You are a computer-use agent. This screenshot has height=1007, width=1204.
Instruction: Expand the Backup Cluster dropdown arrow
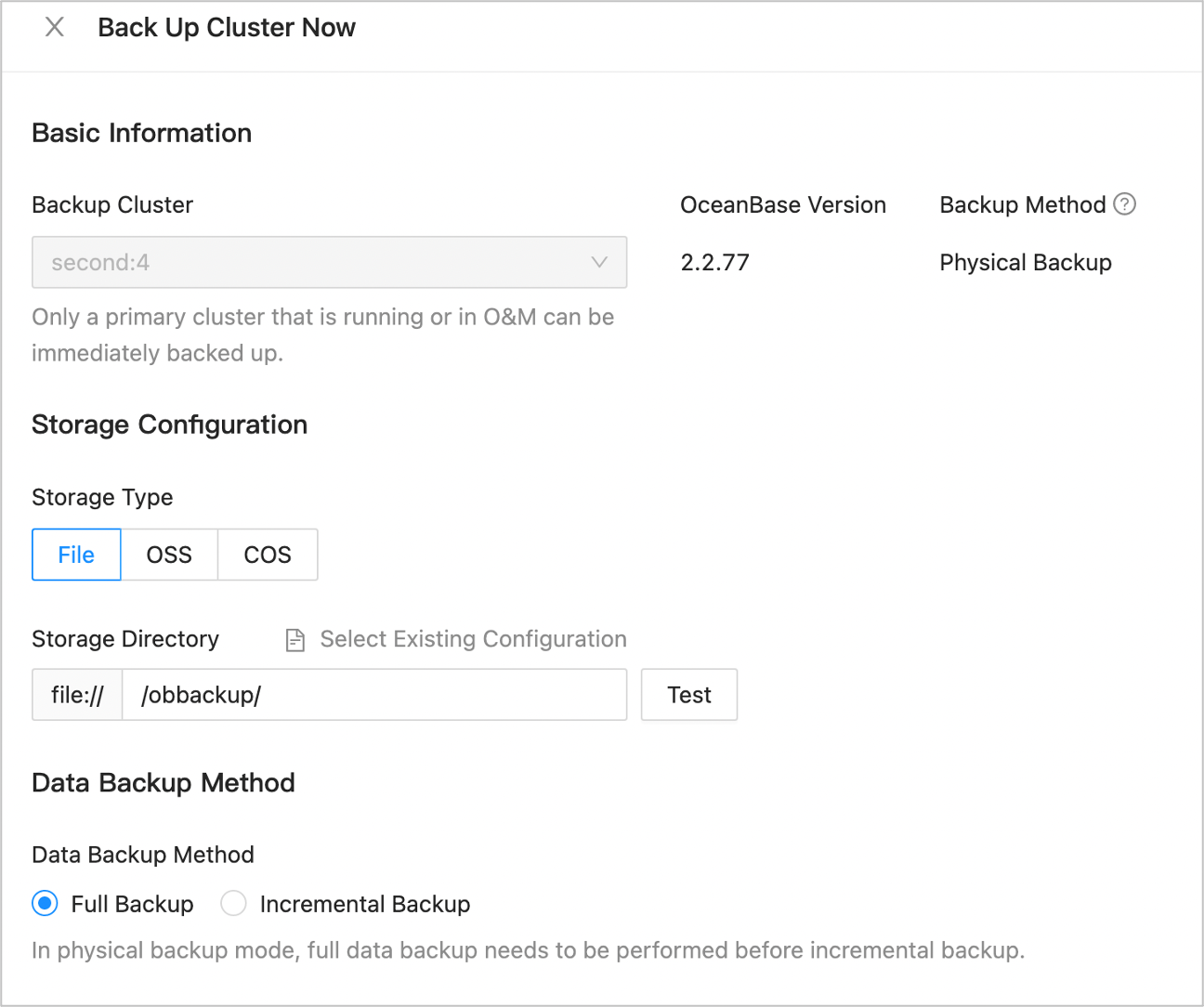(x=599, y=262)
